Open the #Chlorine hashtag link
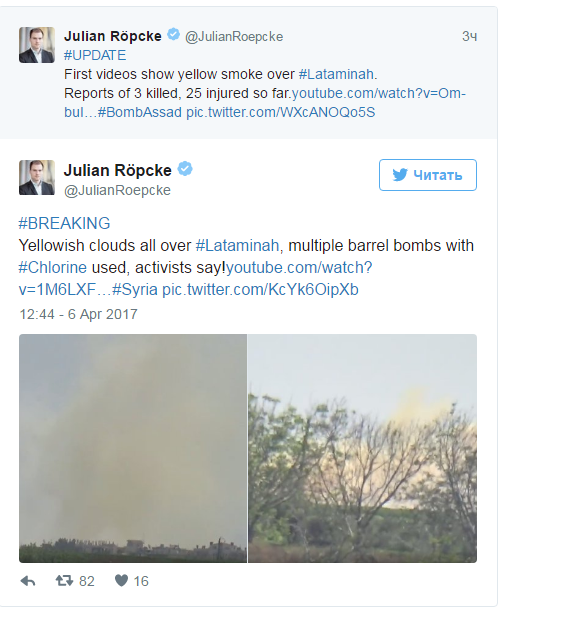Image resolution: width=586 pixels, height=617 pixels. [52, 268]
